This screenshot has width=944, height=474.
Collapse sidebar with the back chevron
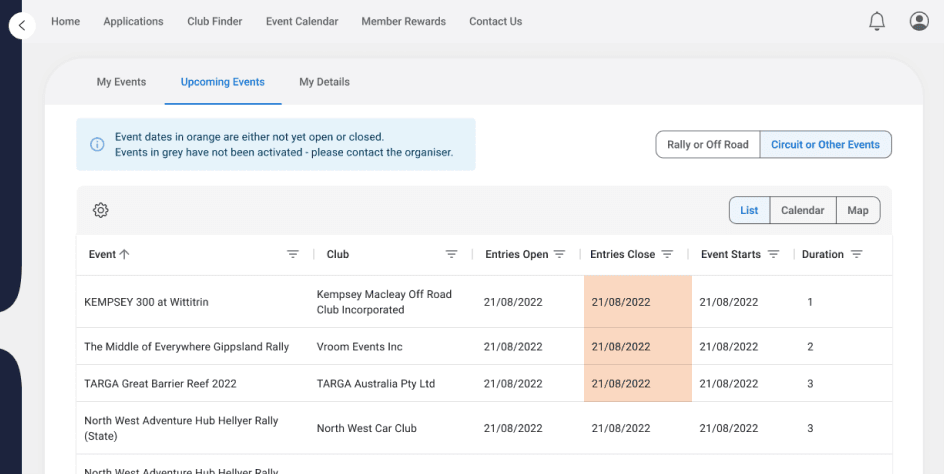pos(22,26)
